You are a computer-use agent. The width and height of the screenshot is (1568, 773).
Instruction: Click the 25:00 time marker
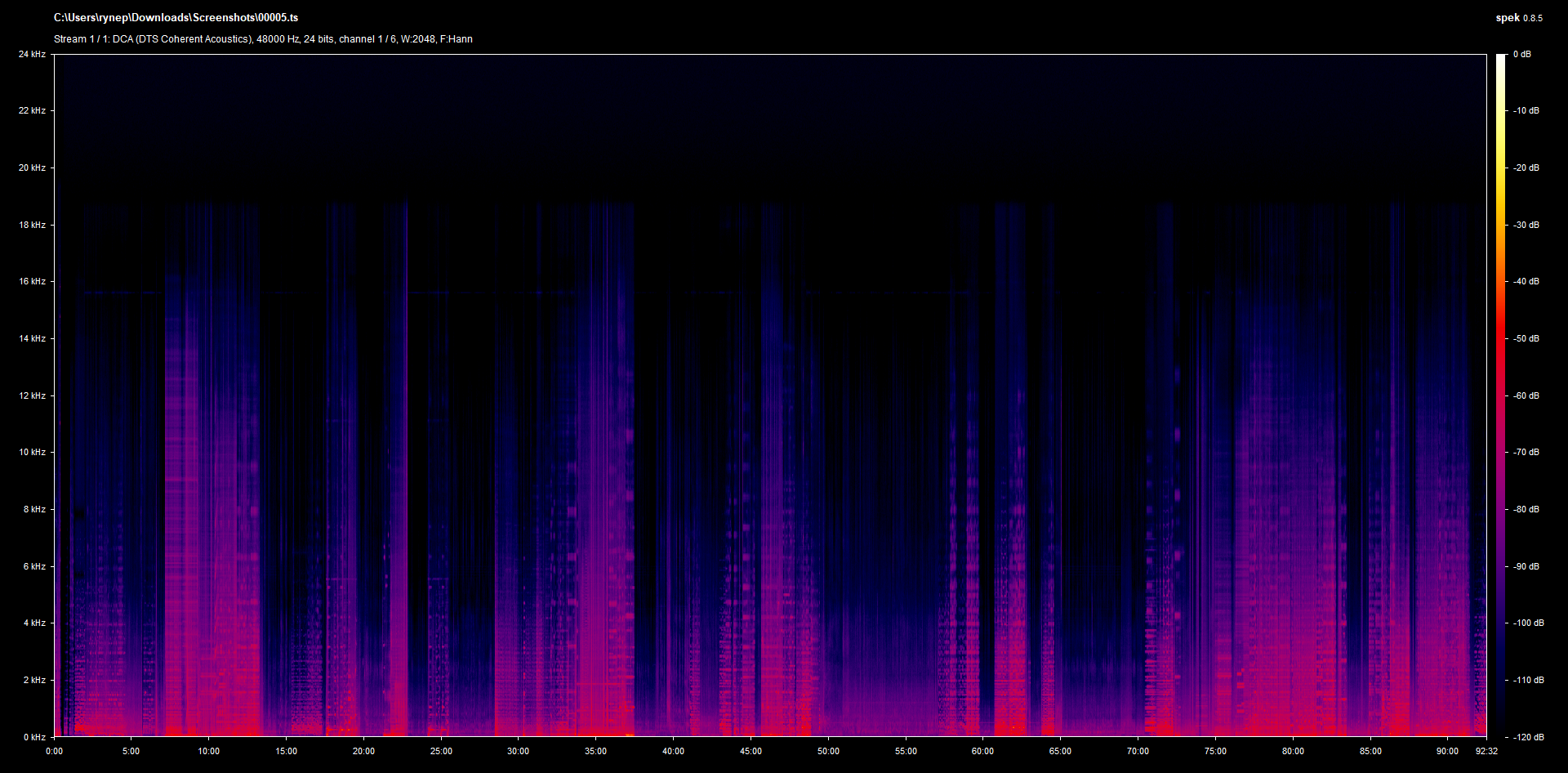pos(441,751)
